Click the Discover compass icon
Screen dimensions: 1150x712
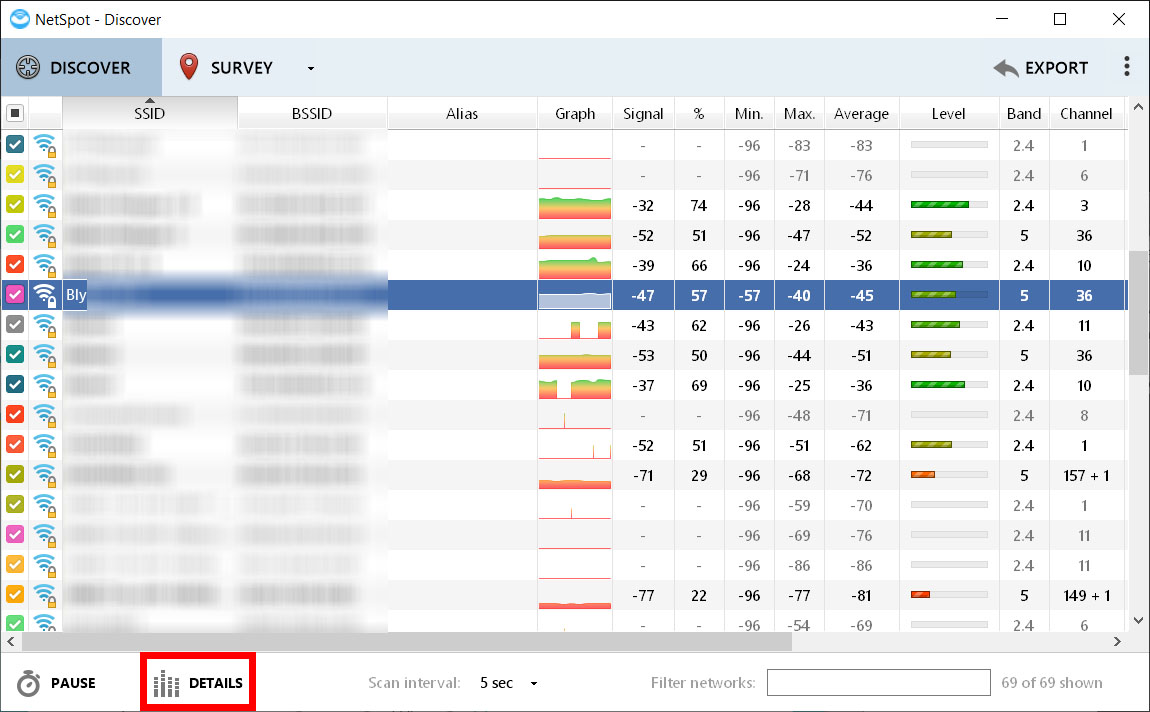pyautogui.click(x=28, y=68)
